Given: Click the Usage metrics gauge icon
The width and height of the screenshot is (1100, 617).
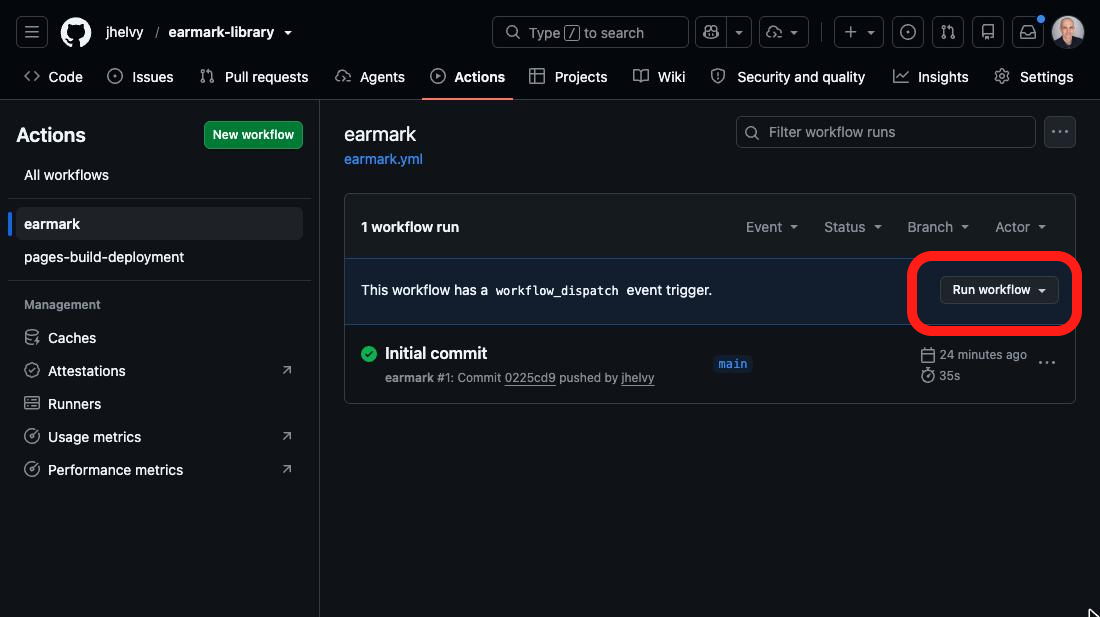Looking at the screenshot, I should point(32,436).
